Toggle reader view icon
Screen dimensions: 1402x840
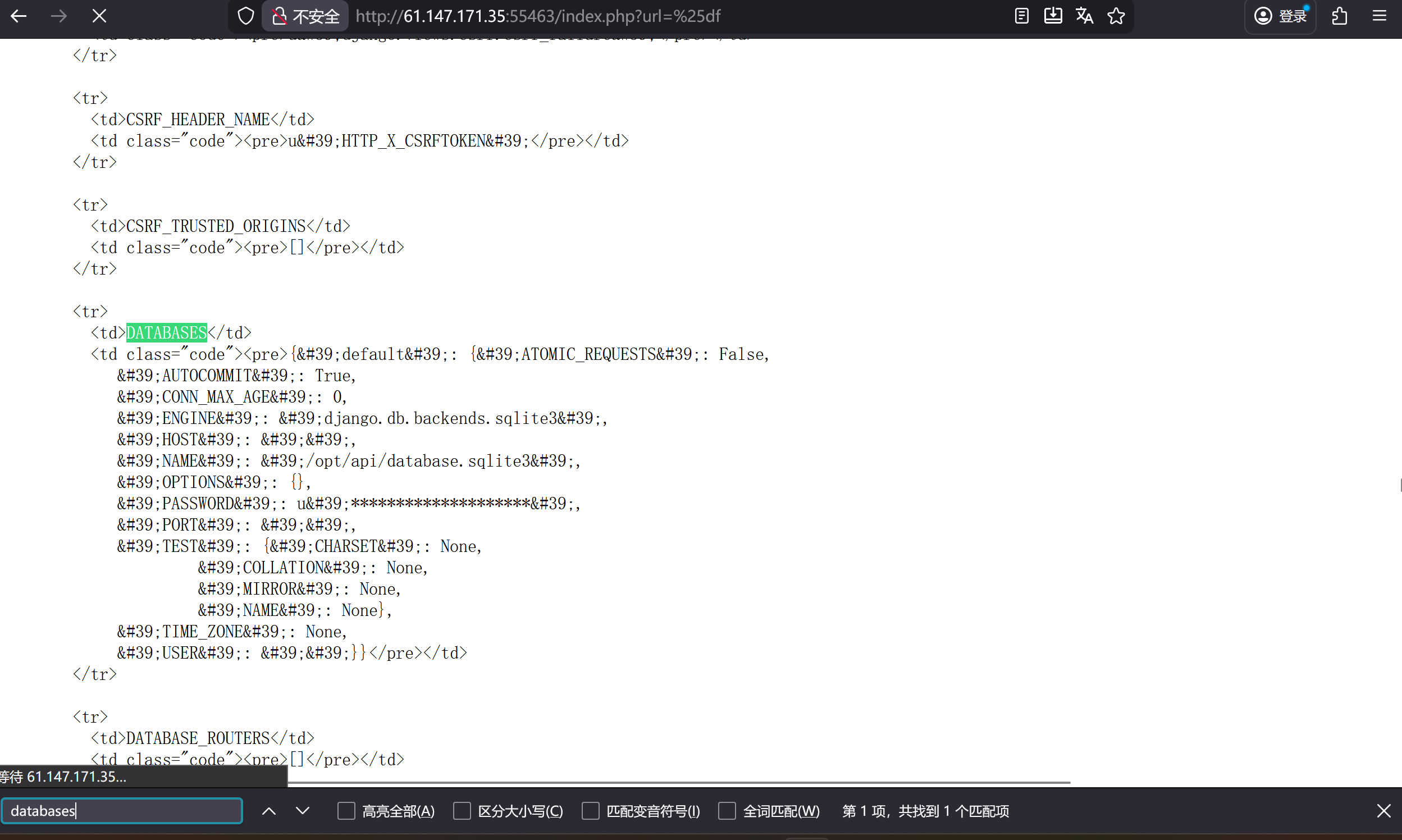1022,16
